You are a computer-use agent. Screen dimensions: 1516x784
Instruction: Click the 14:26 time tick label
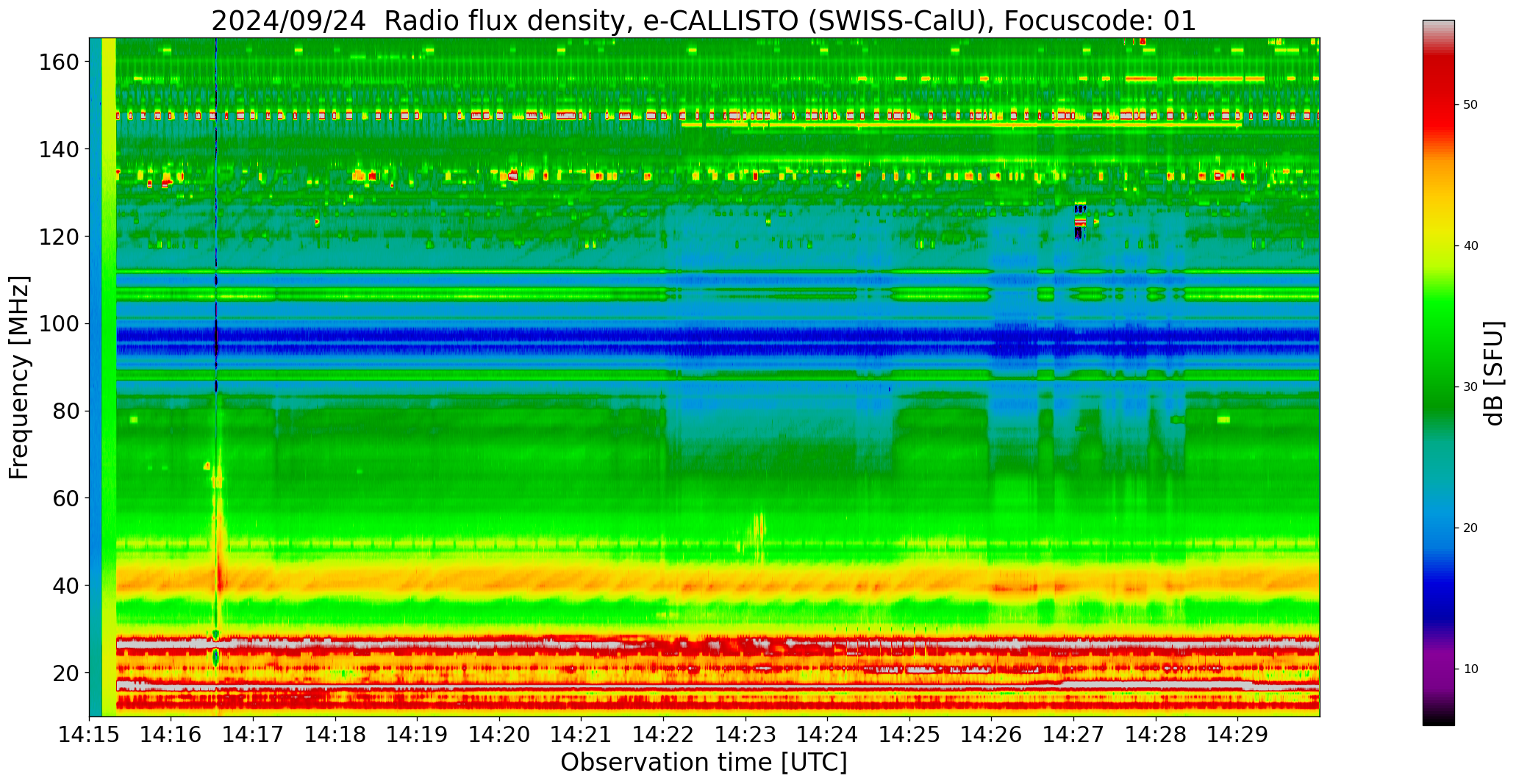tap(991, 733)
